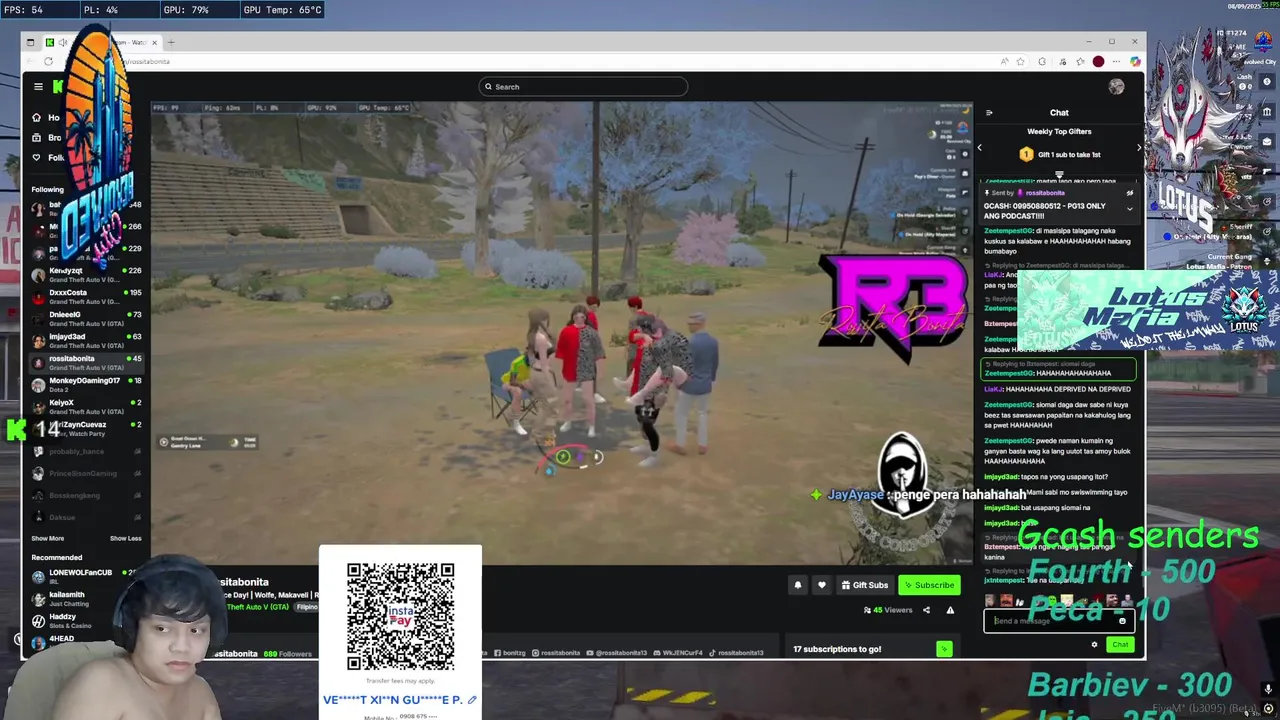Click the Kick home logo
The height and width of the screenshot is (720, 1280).
click(x=58, y=87)
